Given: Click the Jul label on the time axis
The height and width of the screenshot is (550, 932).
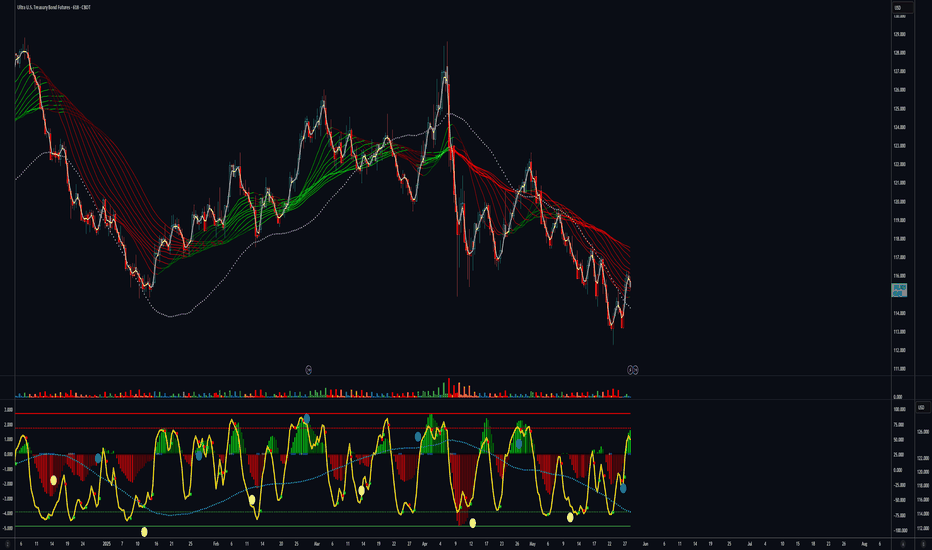Looking at the screenshot, I should click(x=750, y=543).
